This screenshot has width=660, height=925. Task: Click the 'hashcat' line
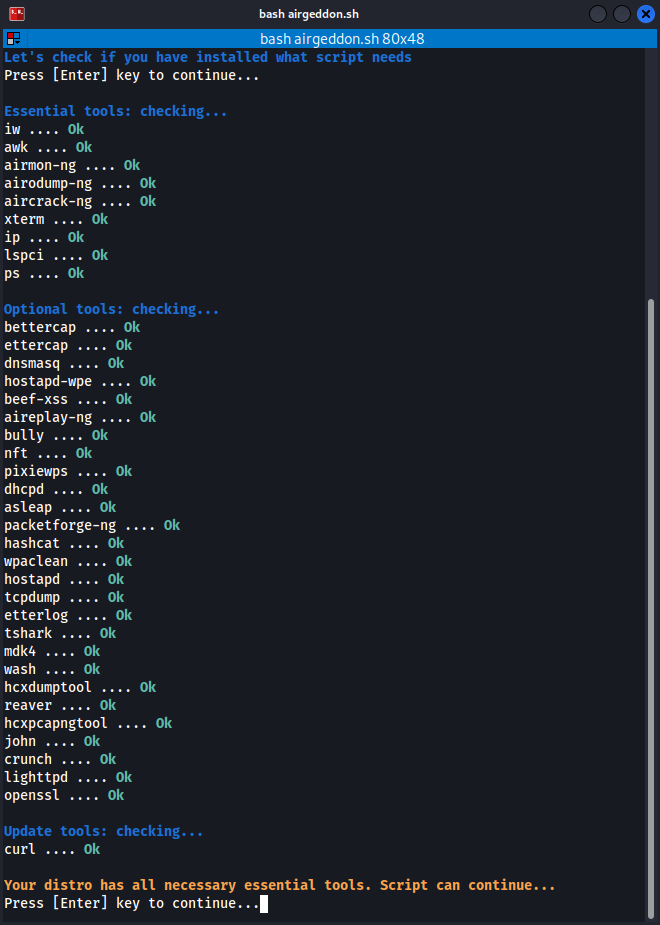tap(64, 543)
